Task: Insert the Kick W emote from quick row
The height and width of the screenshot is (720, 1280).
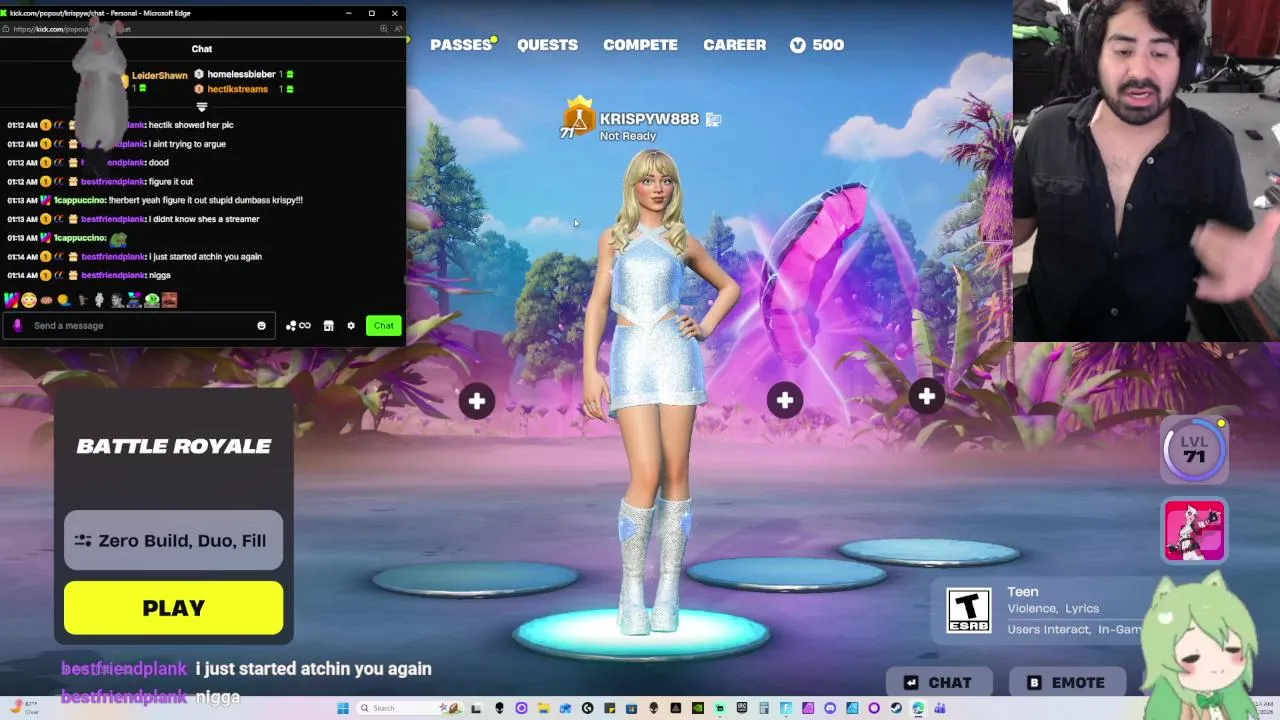Action: (x=11, y=300)
